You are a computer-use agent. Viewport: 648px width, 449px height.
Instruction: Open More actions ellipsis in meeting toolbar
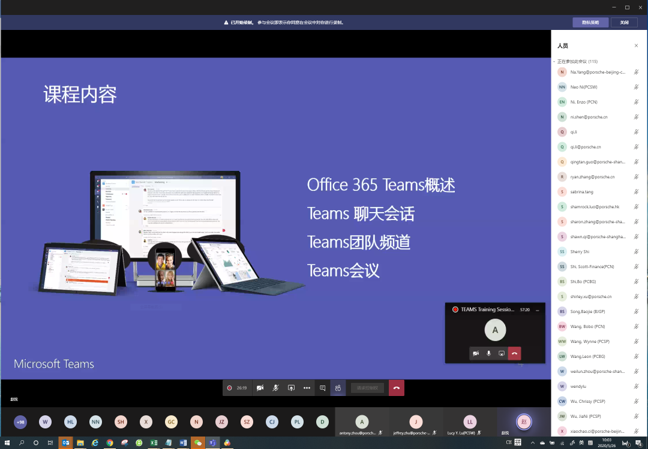coord(307,388)
